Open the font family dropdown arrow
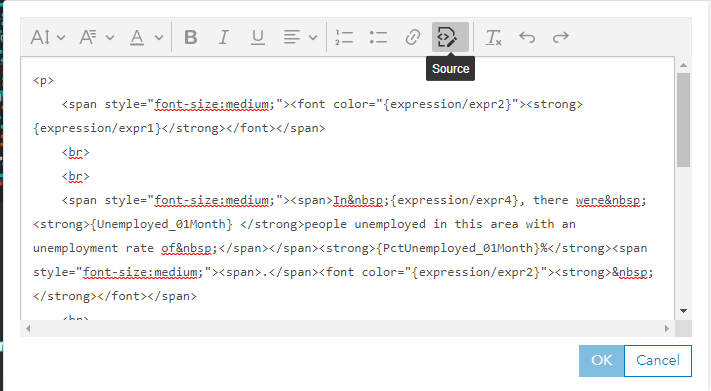 [110, 38]
